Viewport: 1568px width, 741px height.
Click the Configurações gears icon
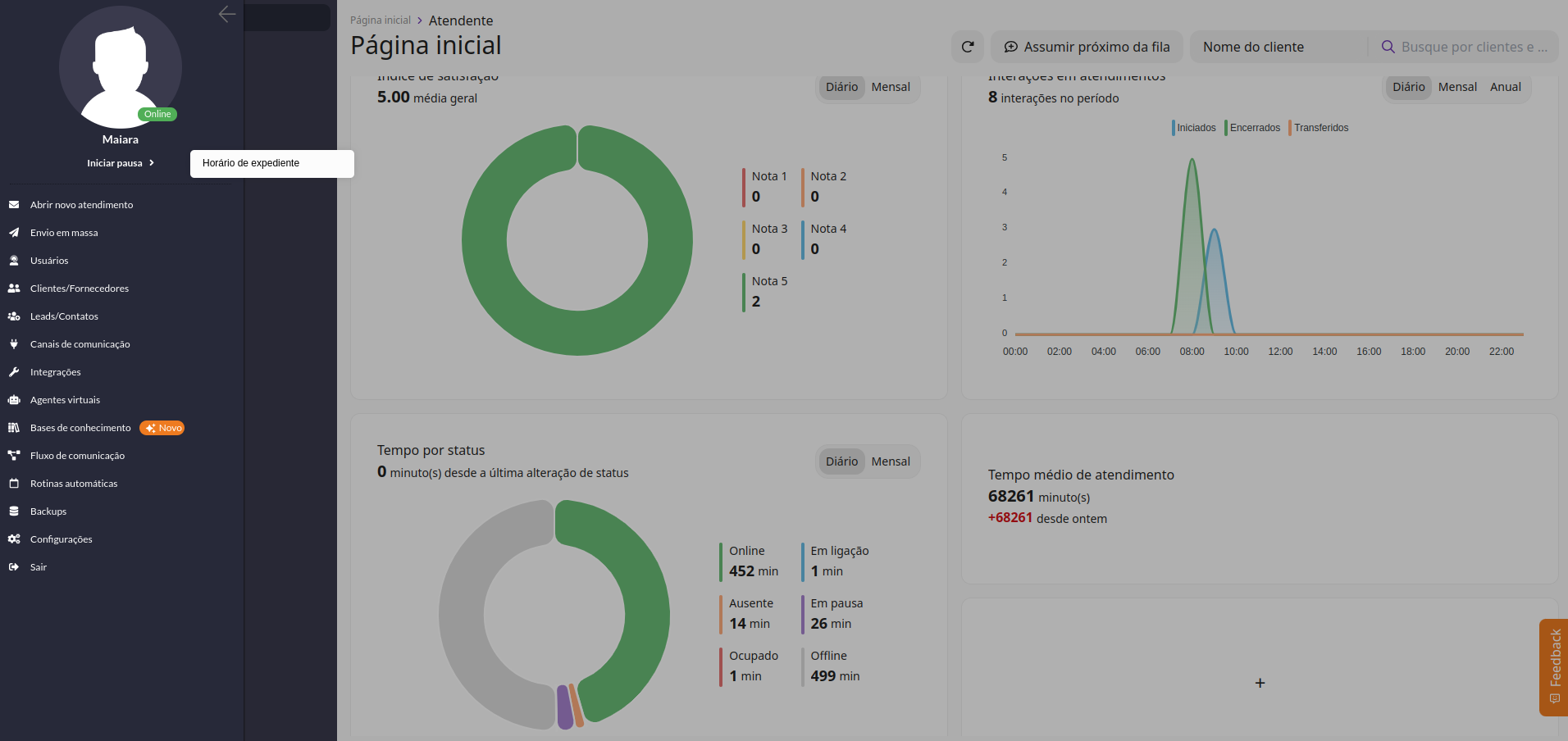pos(14,539)
